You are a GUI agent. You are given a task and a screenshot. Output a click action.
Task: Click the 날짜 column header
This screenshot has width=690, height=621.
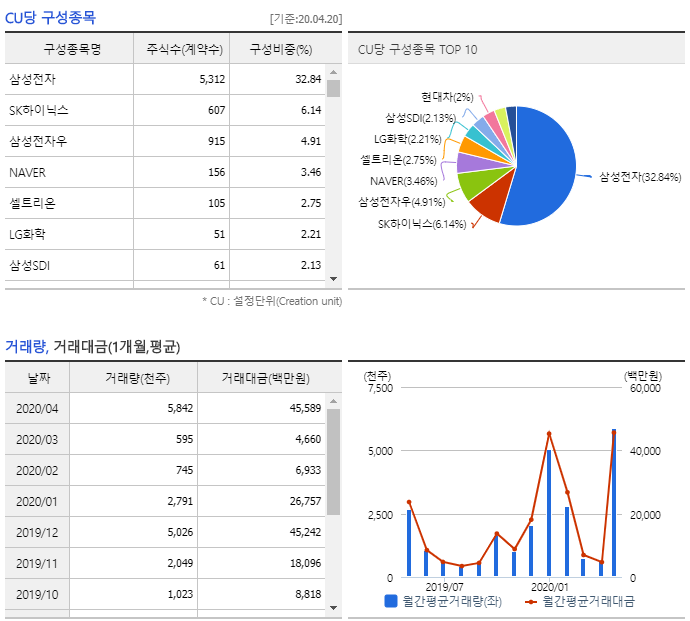tap(39, 378)
